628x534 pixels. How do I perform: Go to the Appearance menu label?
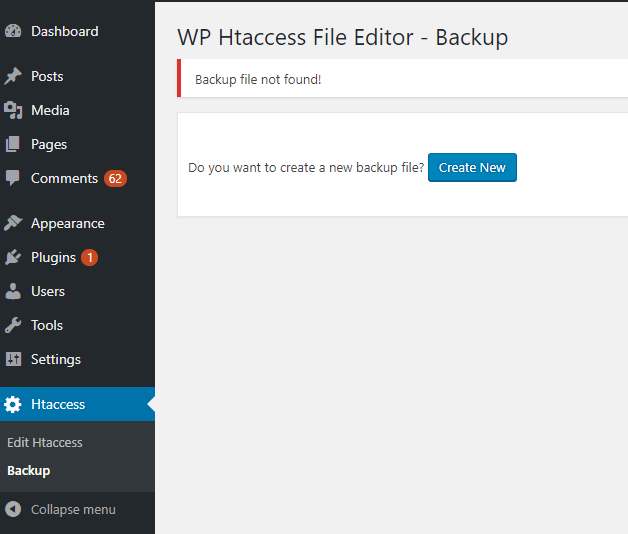click(68, 223)
